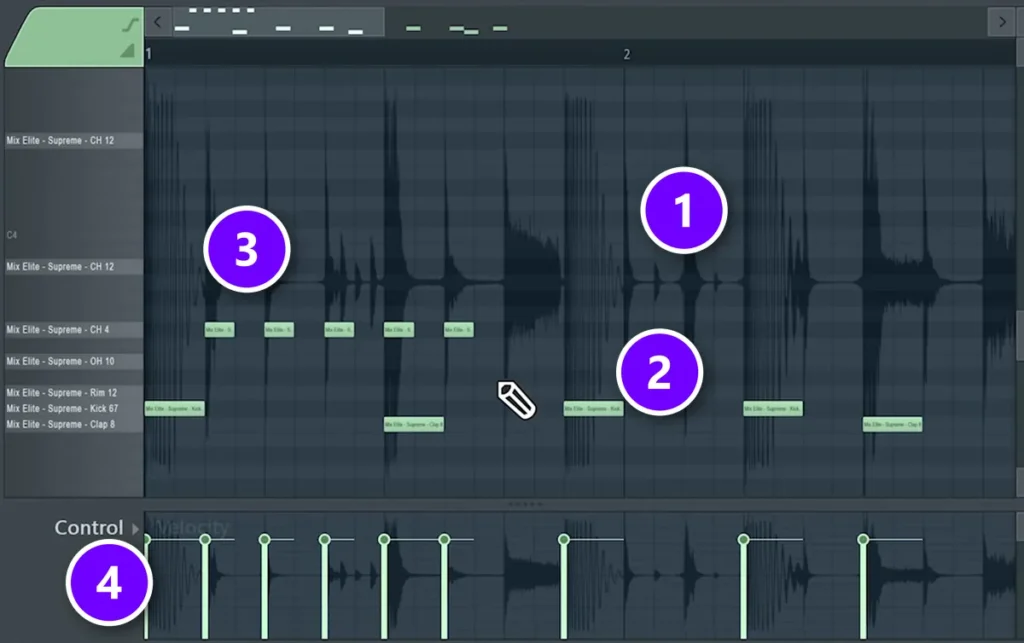Open the Control lane dropdown arrow

point(135,528)
